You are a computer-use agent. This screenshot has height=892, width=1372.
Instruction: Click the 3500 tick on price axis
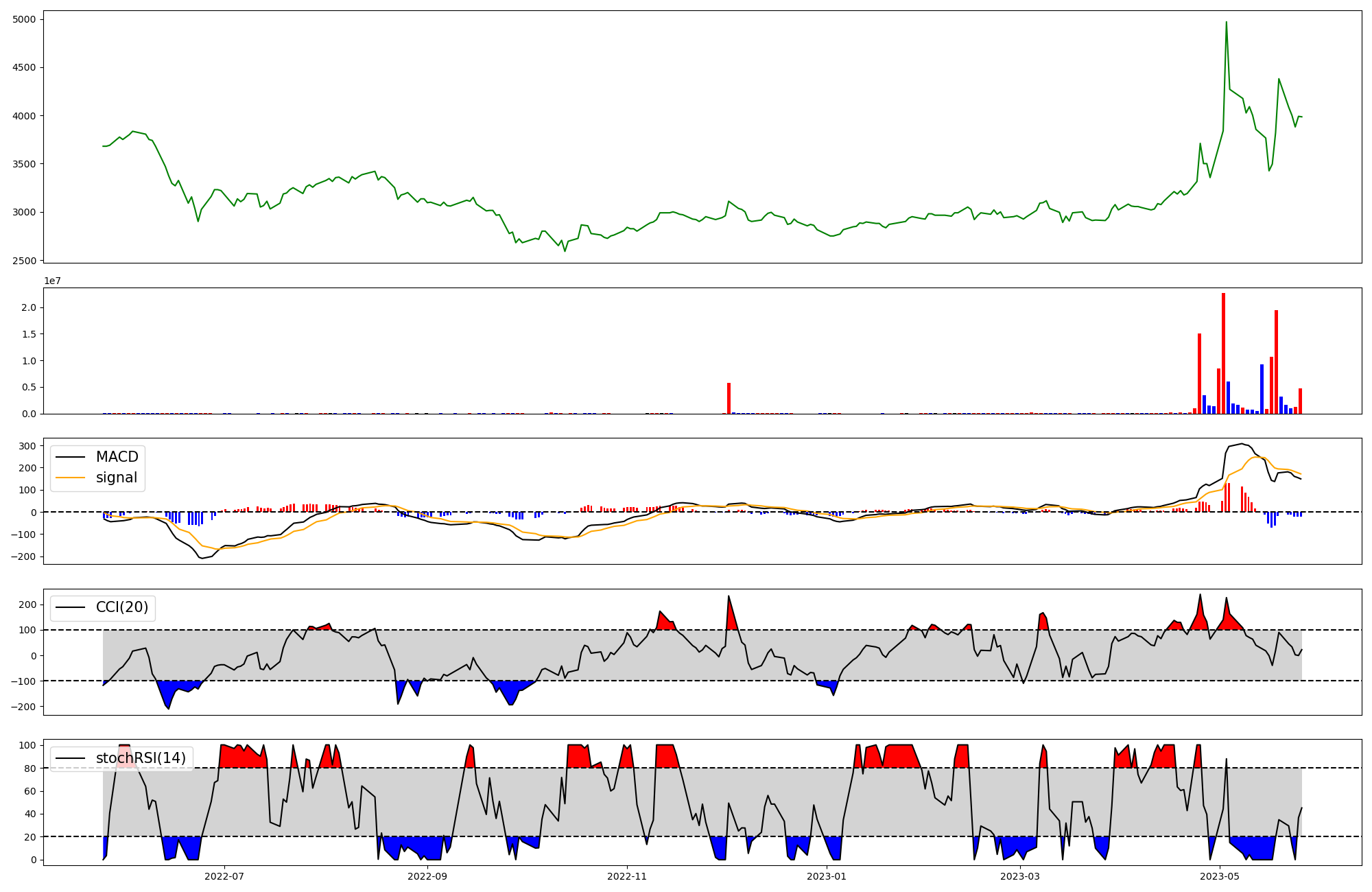24,164
